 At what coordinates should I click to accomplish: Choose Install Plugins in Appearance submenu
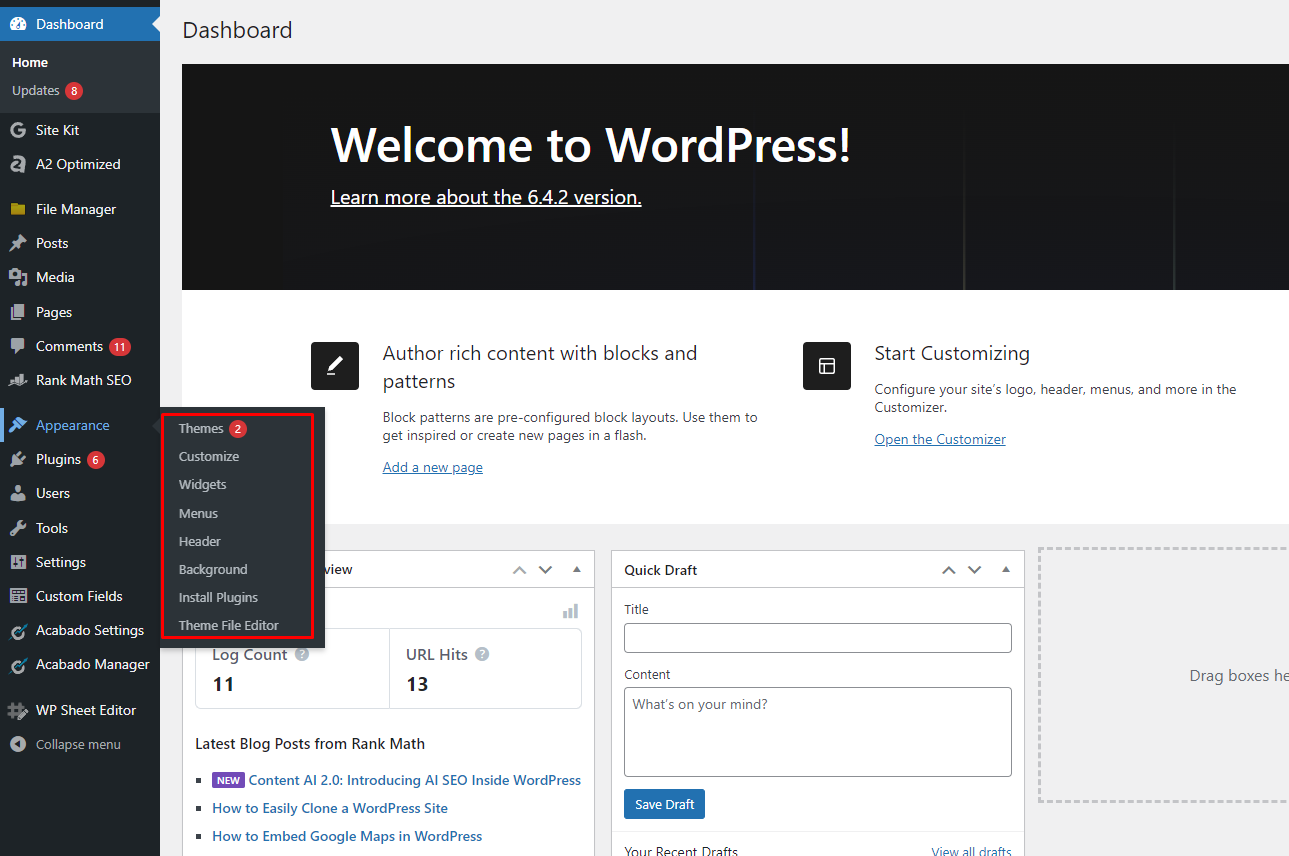218,597
